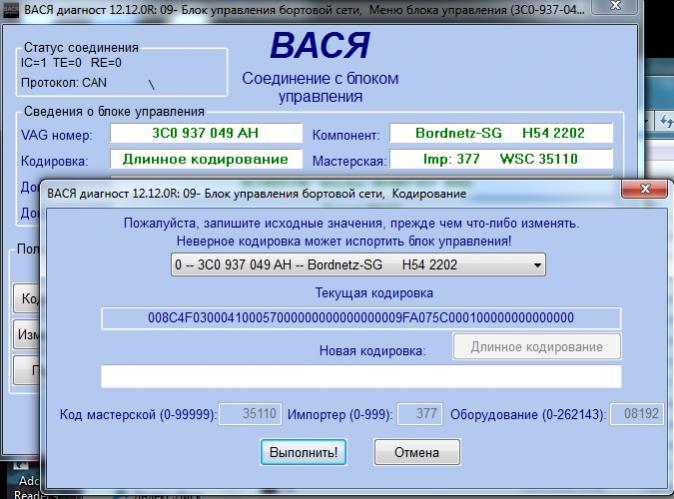Click the sync arrows icon in background window
The image size is (674, 499).
pyautogui.click(x=666, y=121)
